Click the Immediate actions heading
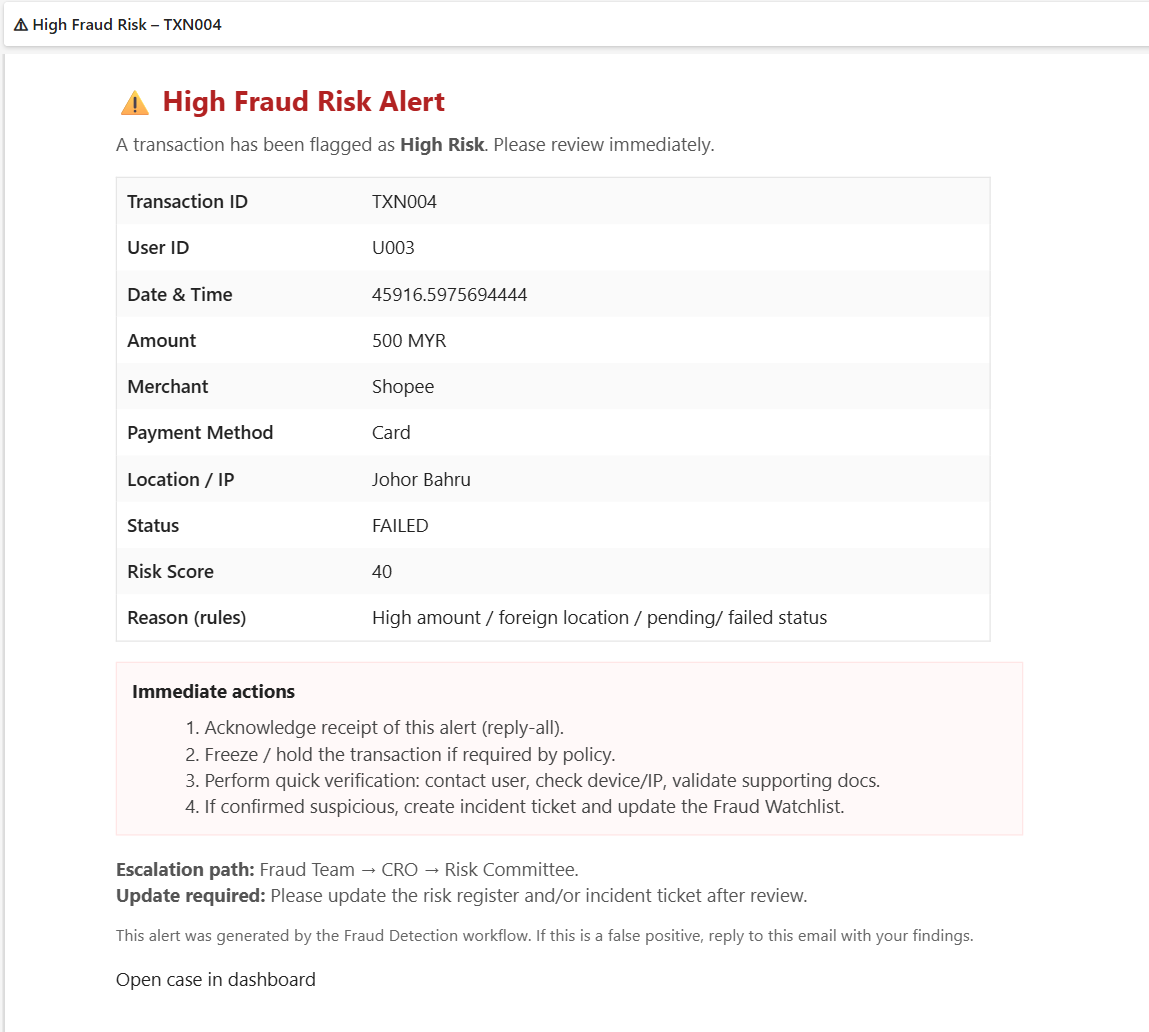This screenshot has width=1149, height=1032. (213, 692)
